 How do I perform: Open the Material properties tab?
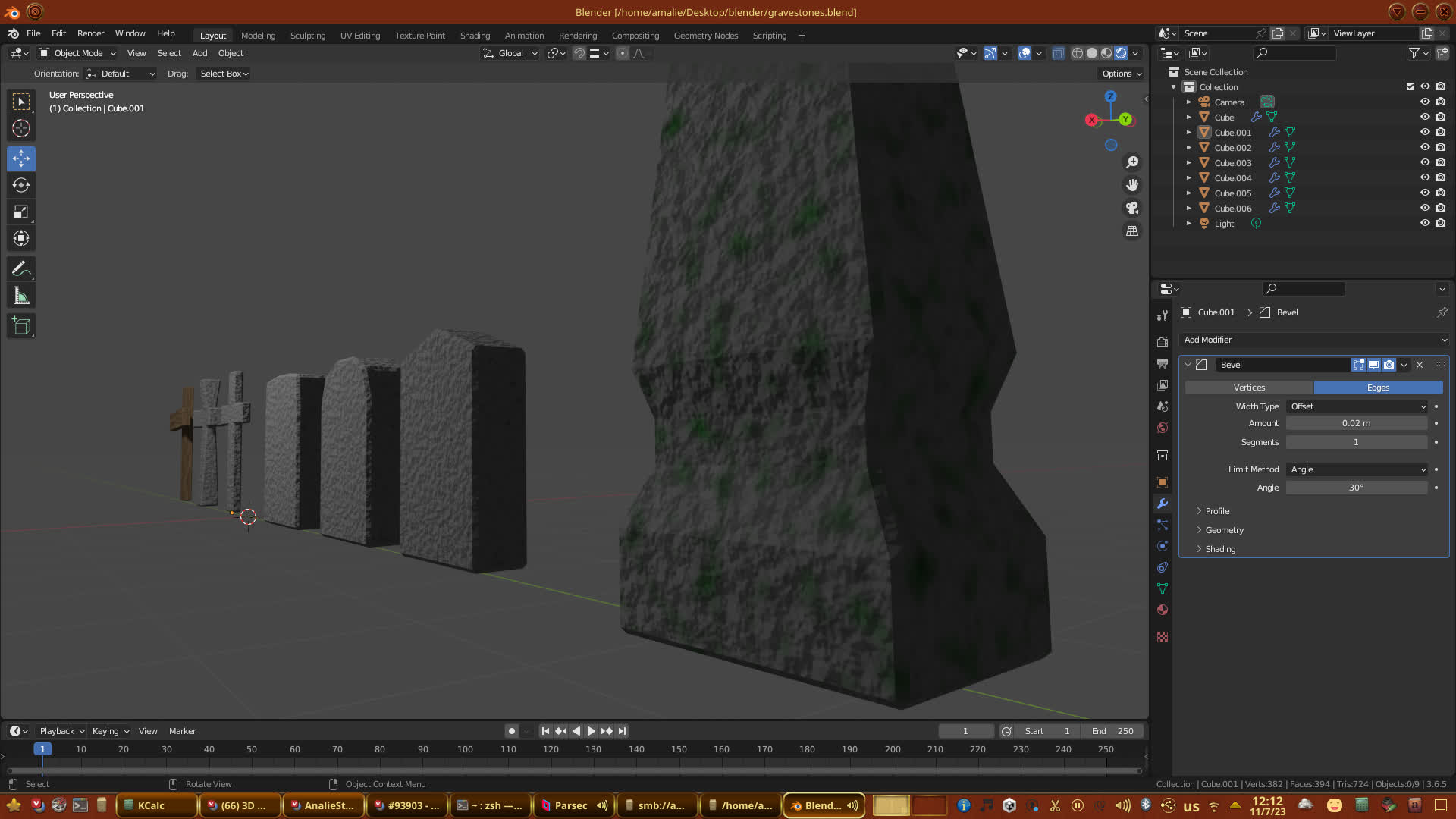1163,610
